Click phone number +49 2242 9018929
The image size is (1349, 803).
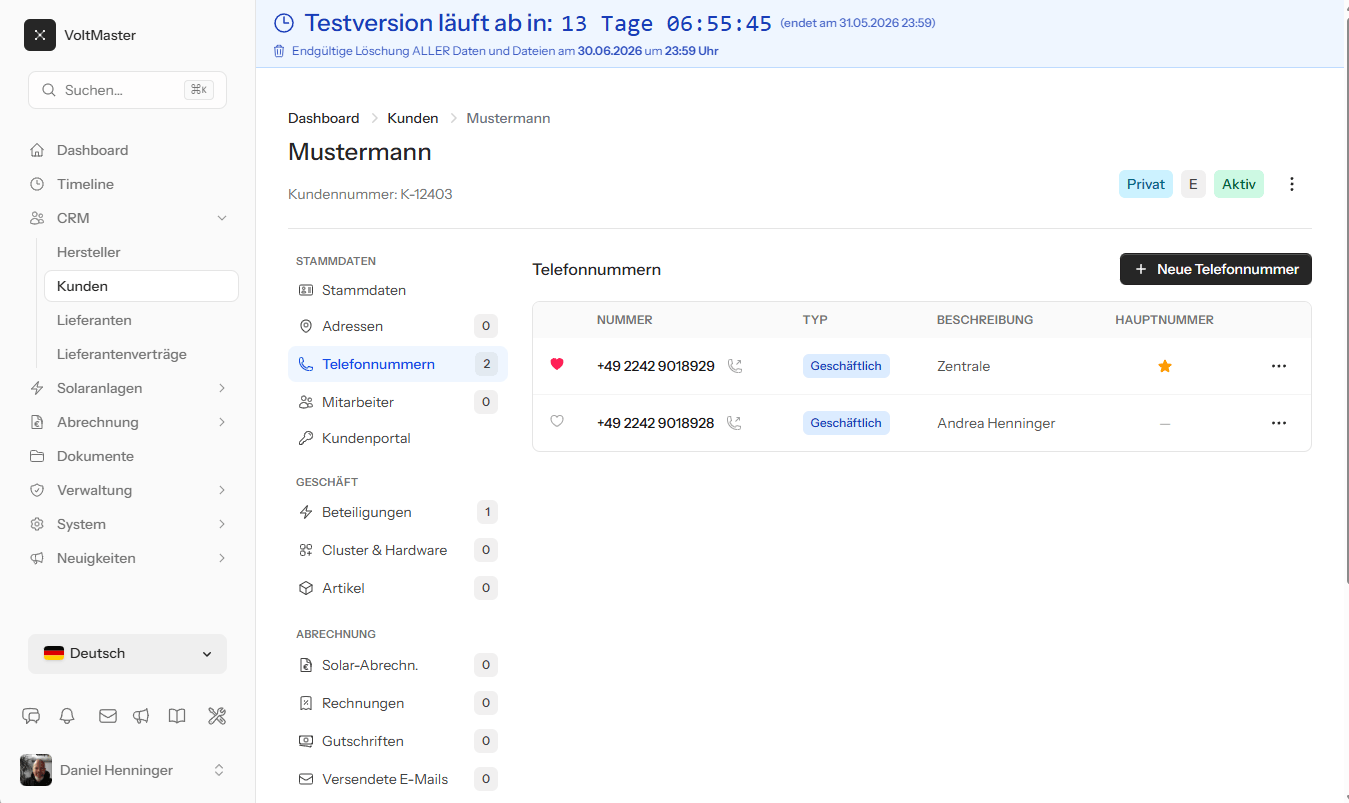656,366
